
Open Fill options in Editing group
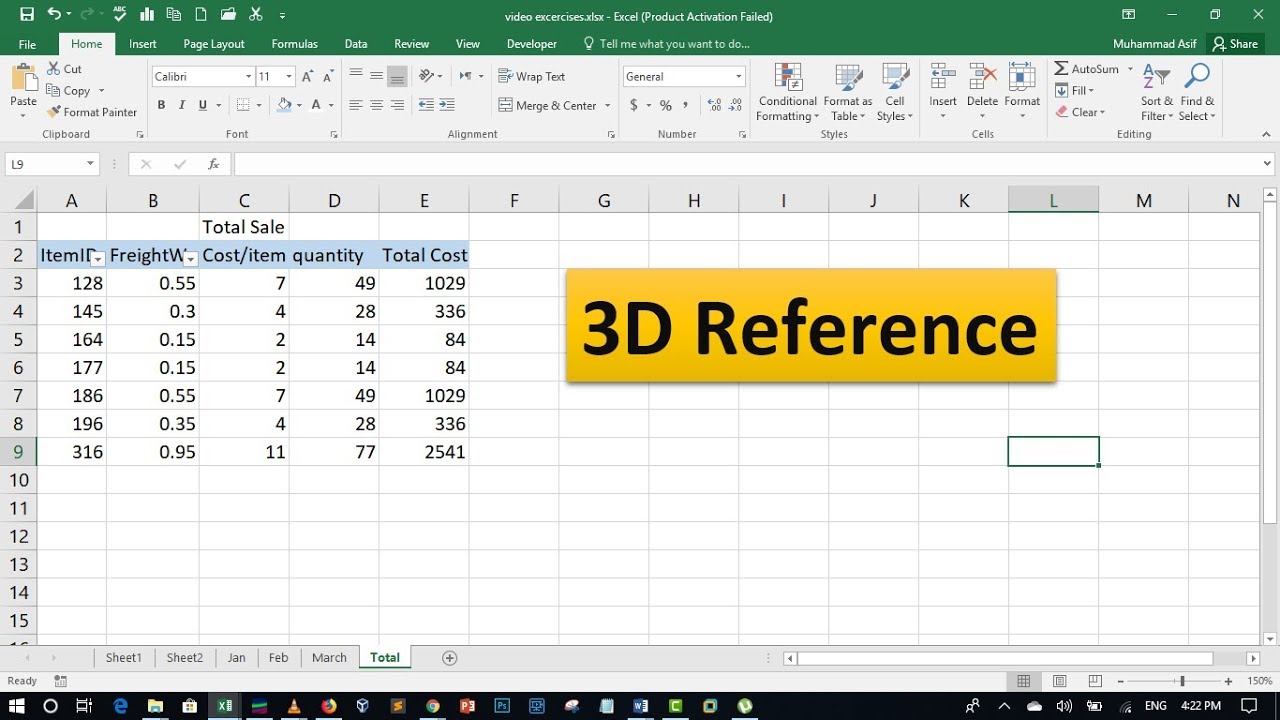click(1075, 90)
